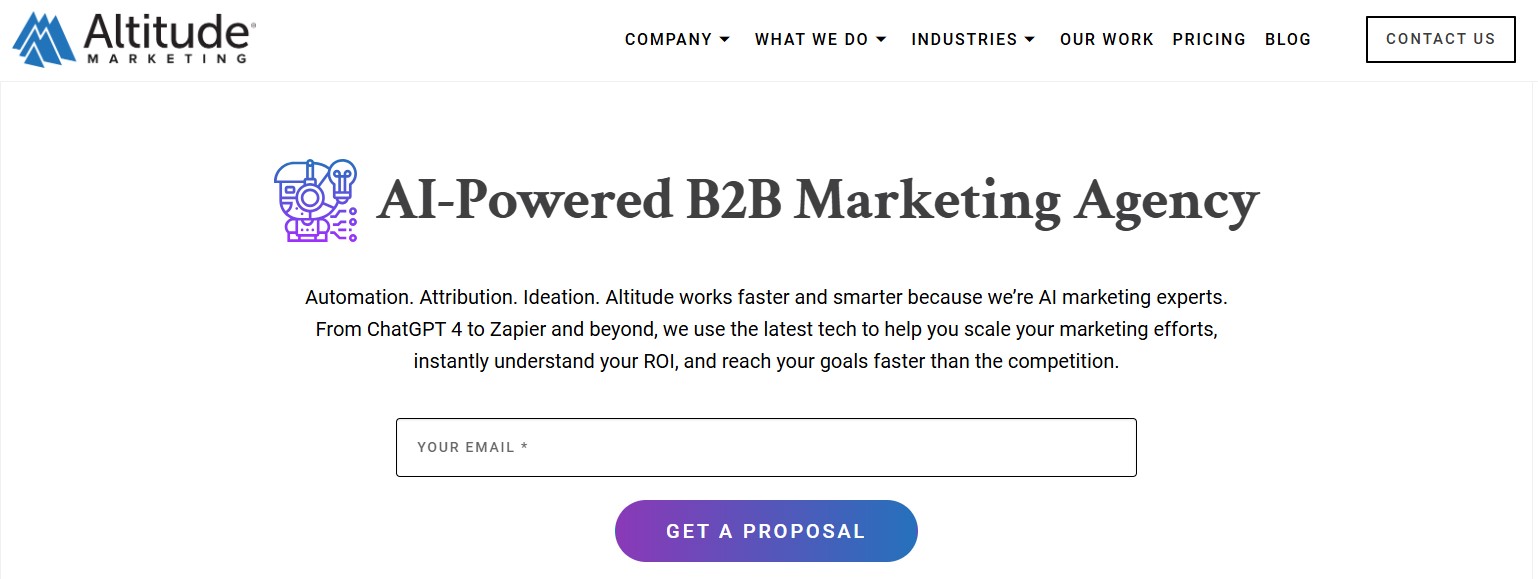Click the Altitude mountain logo icon
1538x579 pixels.
43,40
